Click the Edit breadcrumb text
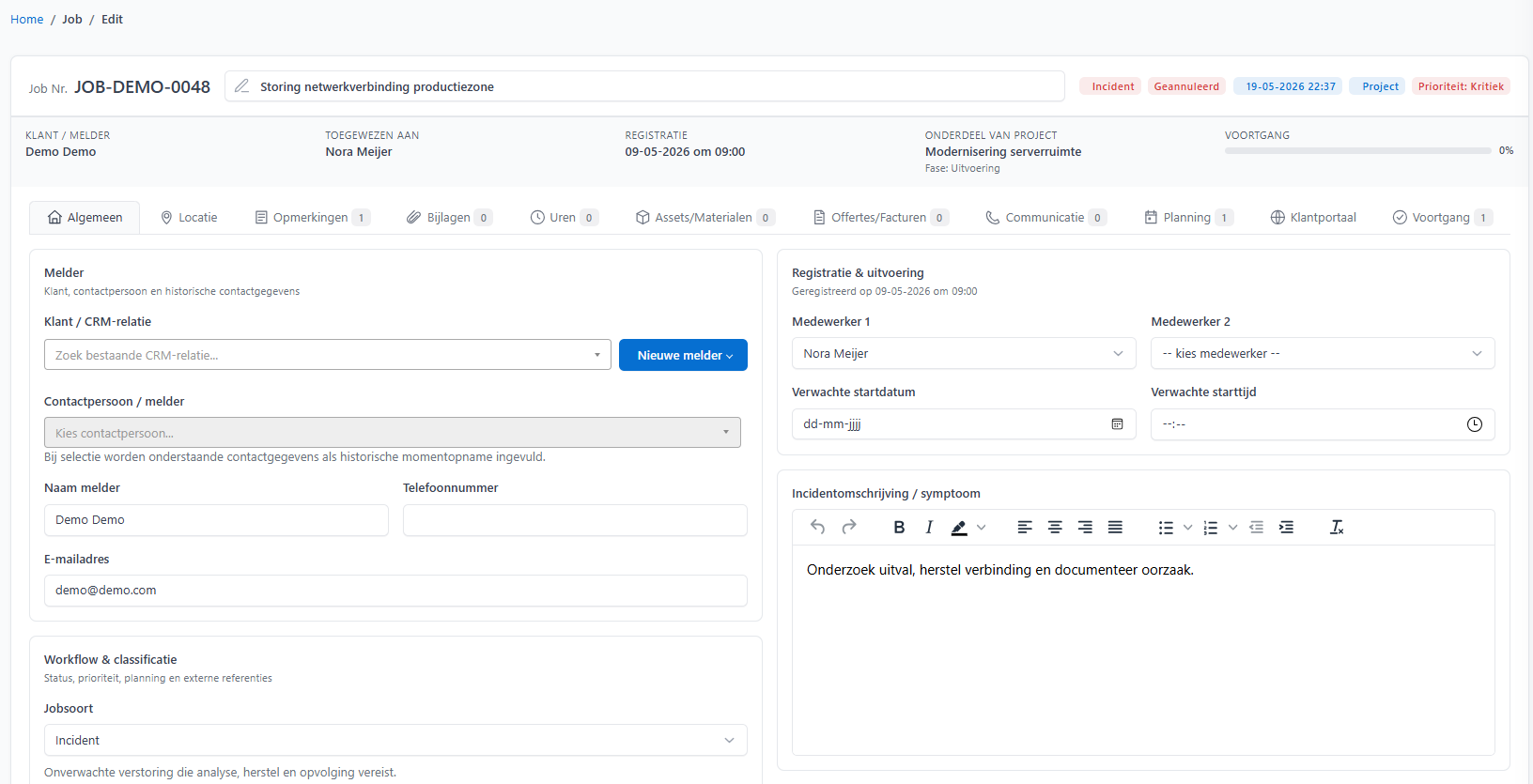The height and width of the screenshot is (784, 1533). 112,19
